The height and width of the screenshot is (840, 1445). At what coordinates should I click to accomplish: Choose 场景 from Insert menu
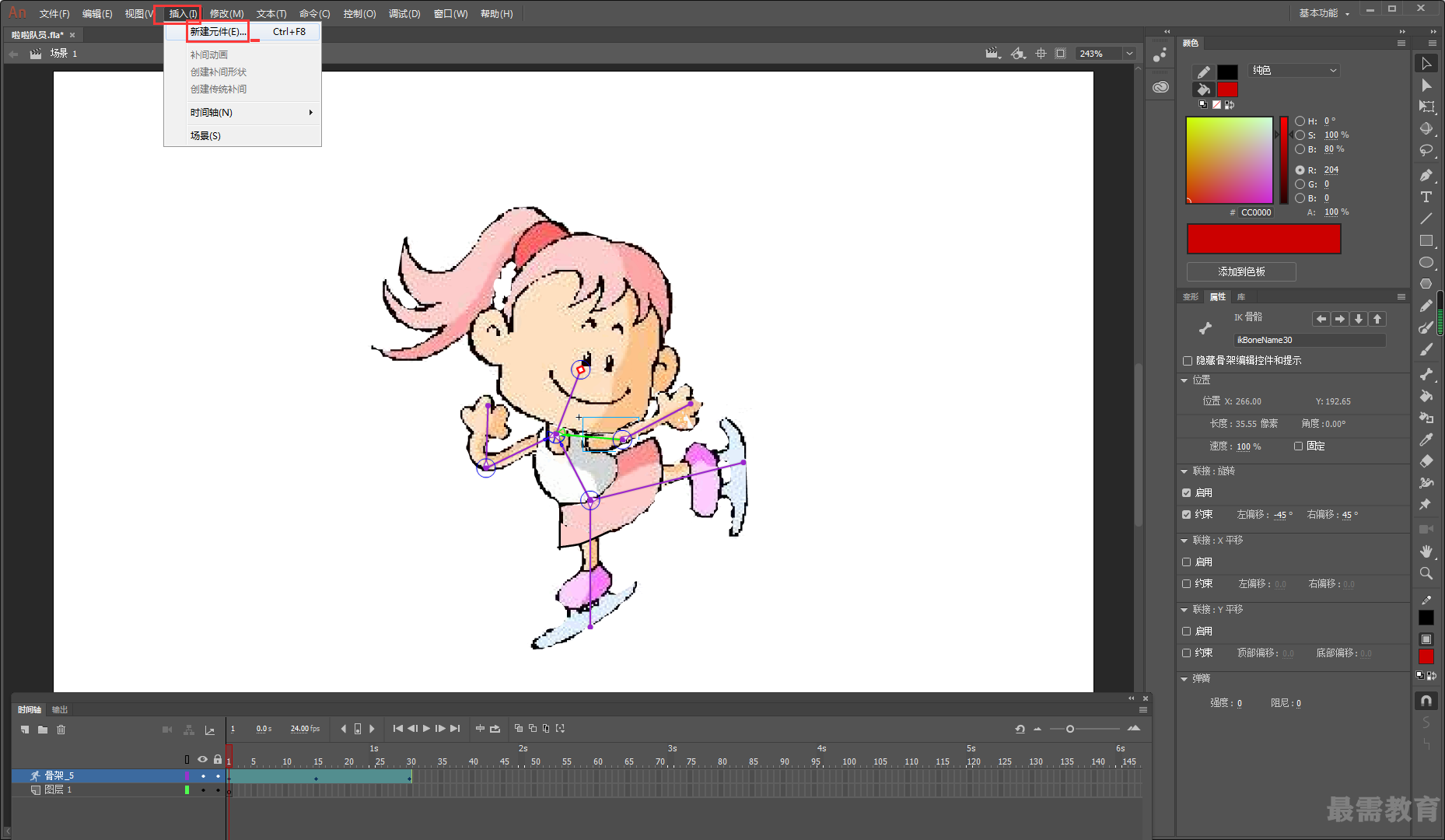coord(243,136)
